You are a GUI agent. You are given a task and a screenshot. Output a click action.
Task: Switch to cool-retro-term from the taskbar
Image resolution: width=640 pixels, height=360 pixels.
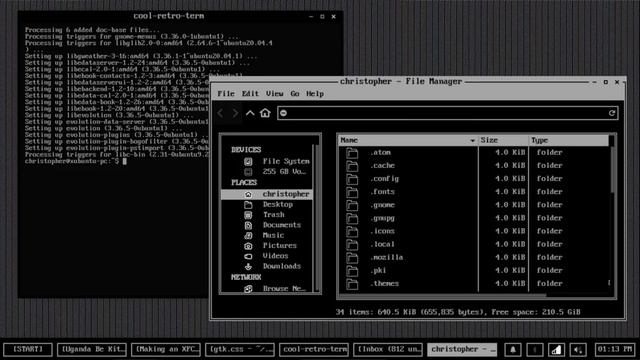314,349
